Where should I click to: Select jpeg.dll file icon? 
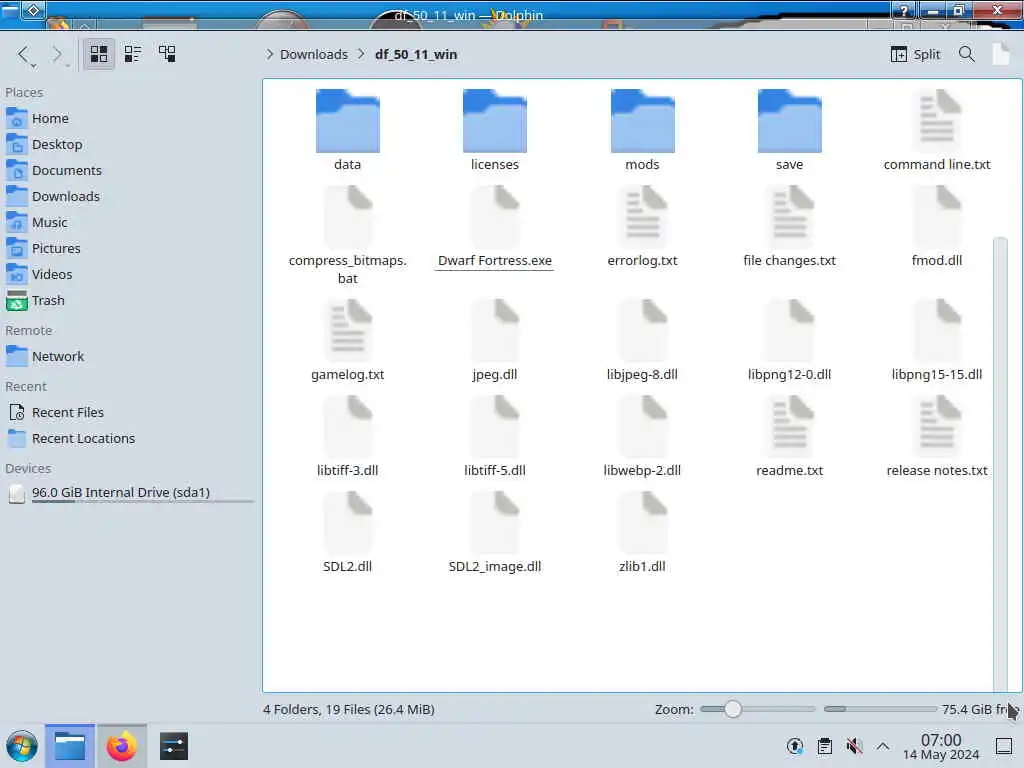pos(494,330)
